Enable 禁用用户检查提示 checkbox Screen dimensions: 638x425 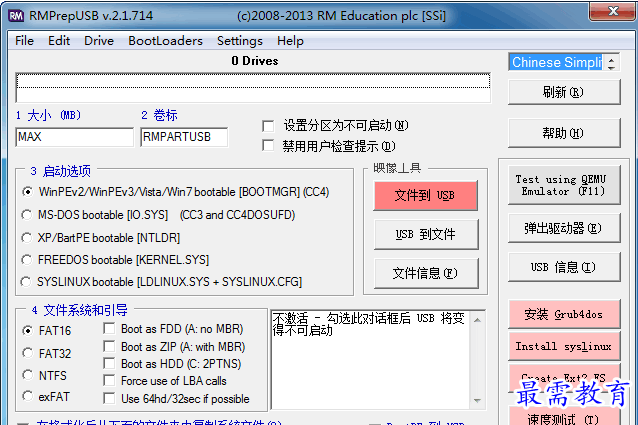click(268, 145)
